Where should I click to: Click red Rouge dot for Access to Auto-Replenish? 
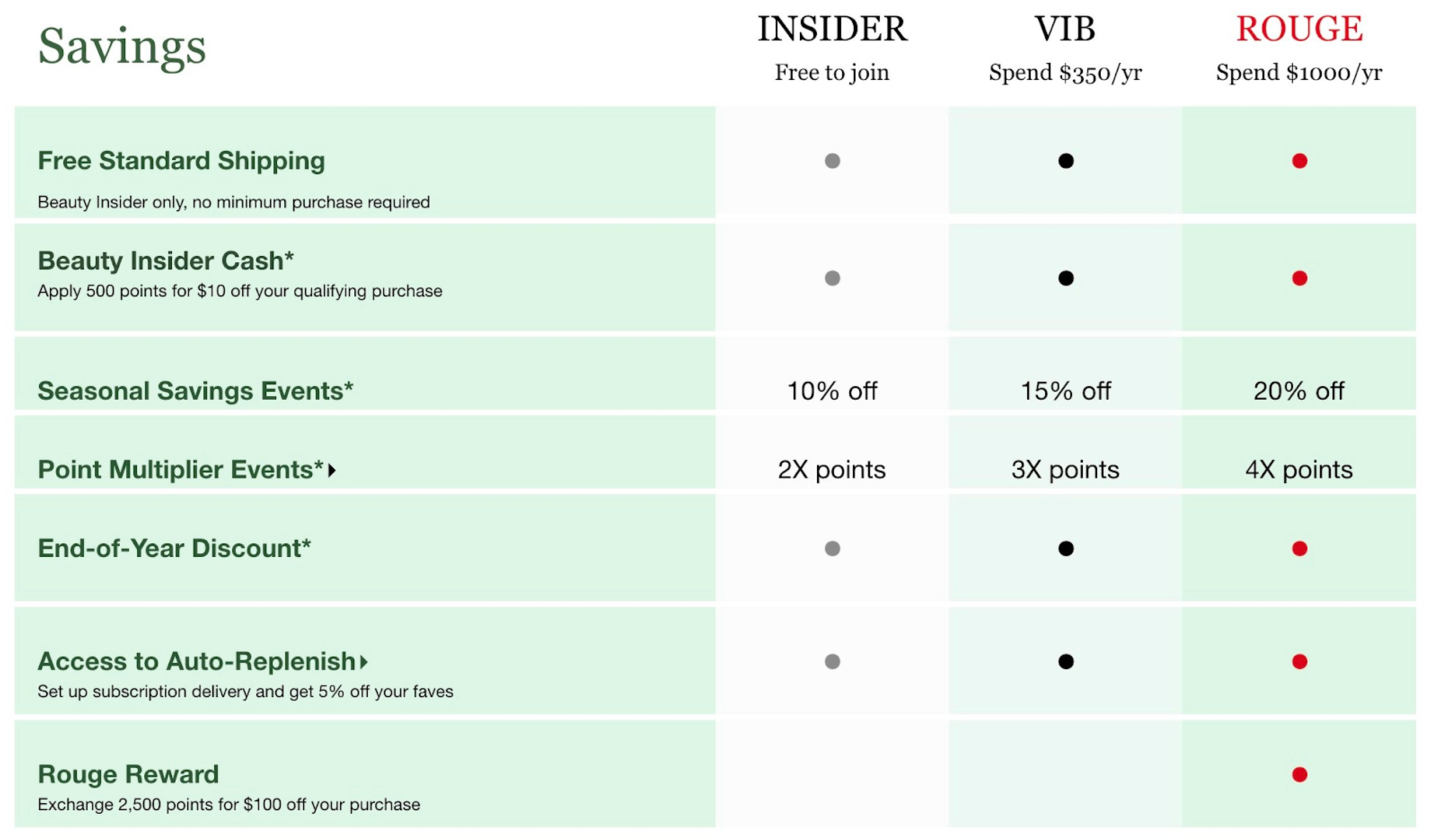point(1299,661)
